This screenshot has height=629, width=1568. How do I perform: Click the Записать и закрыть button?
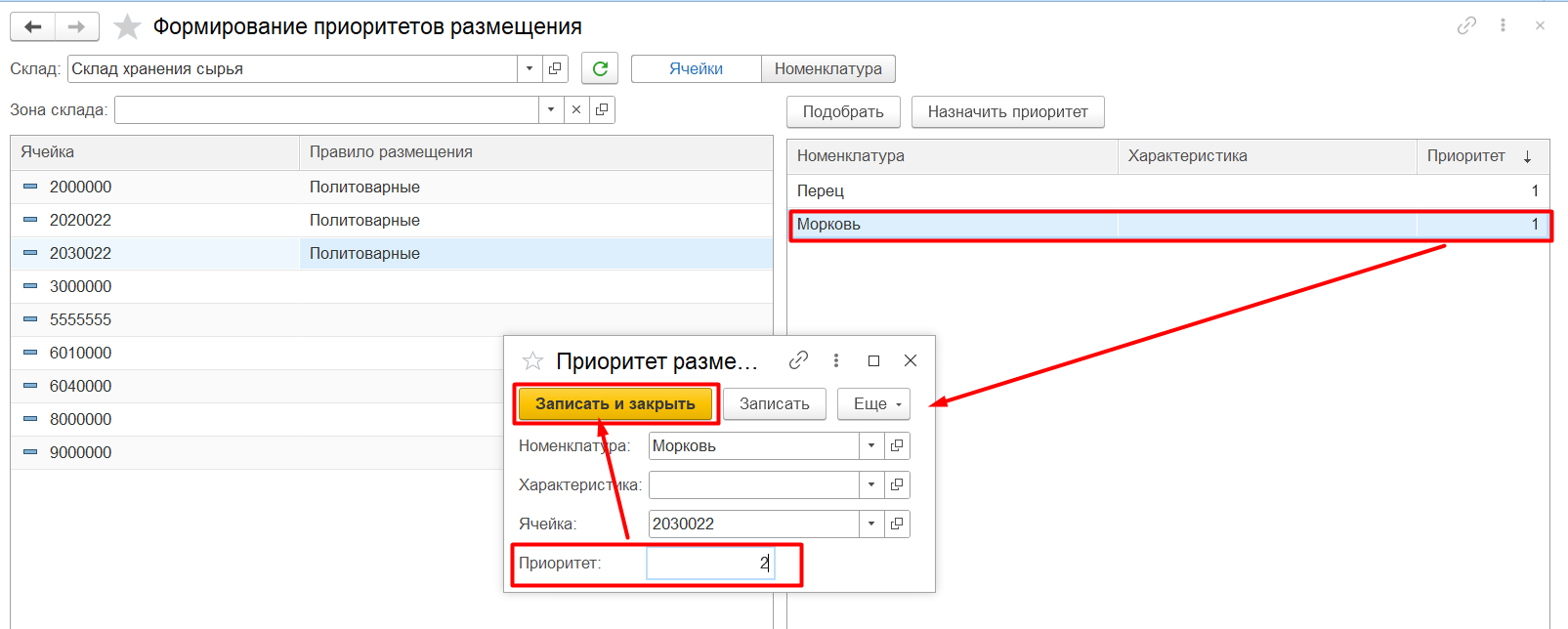tap(615, 404)
